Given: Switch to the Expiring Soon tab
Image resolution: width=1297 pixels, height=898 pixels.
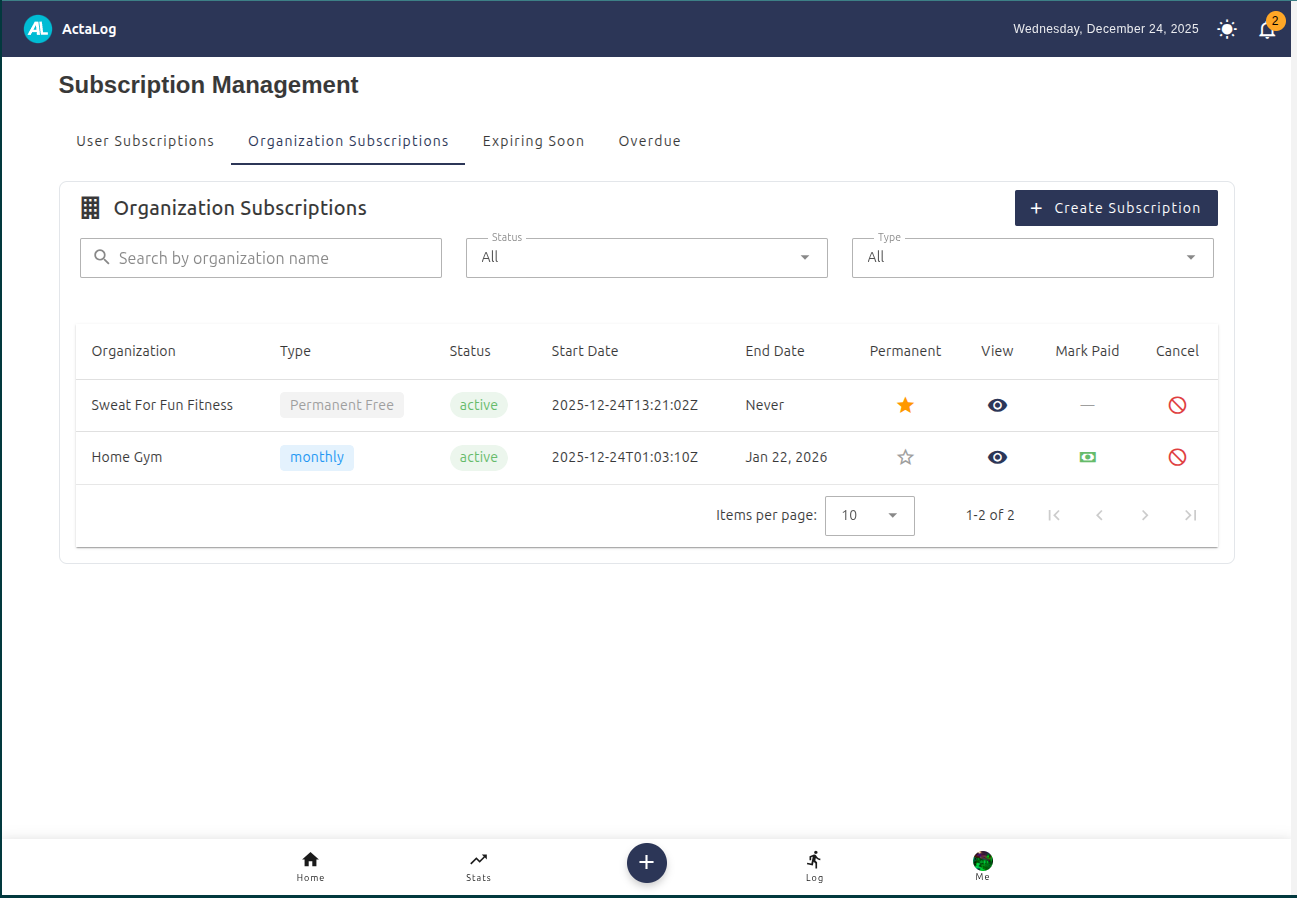Looking at the screenshot, I should (x=533, y=141).
